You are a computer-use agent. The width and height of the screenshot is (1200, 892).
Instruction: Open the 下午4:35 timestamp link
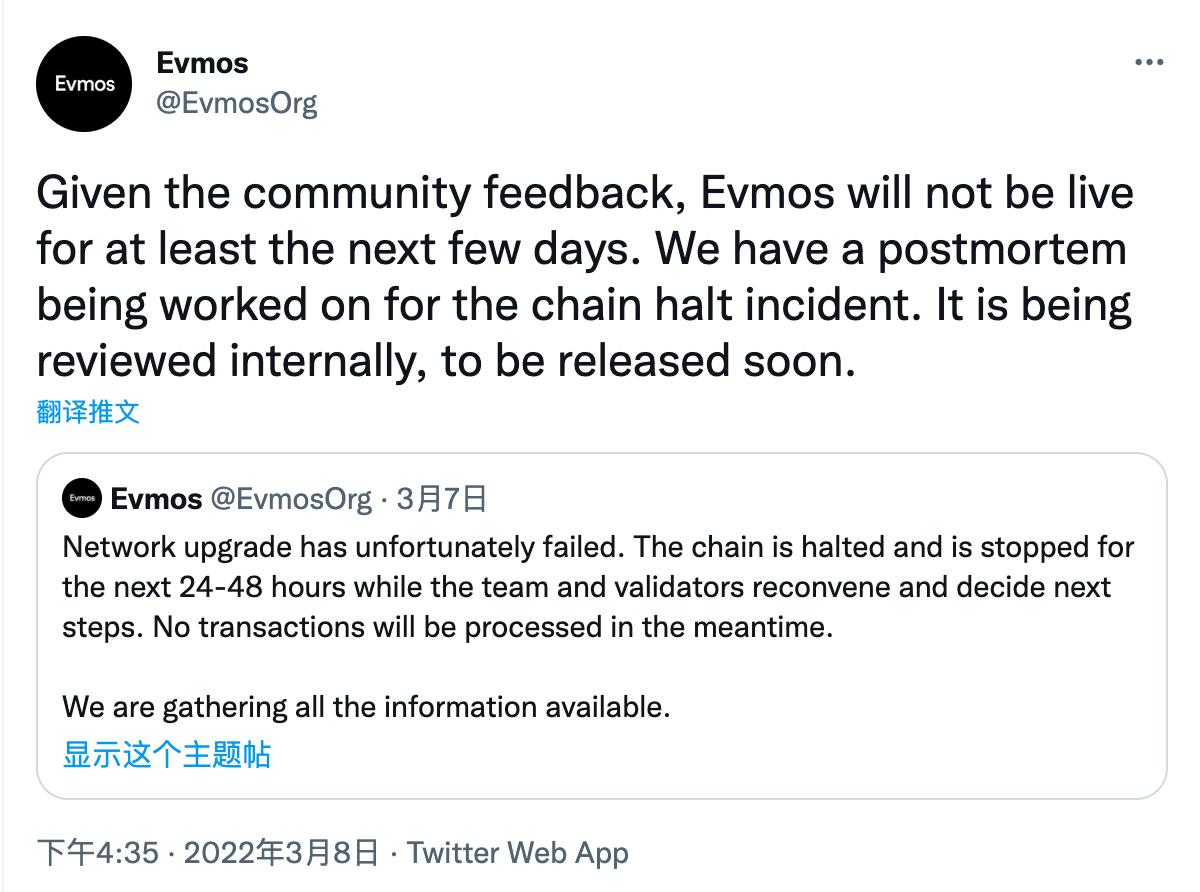coord(98,853)
